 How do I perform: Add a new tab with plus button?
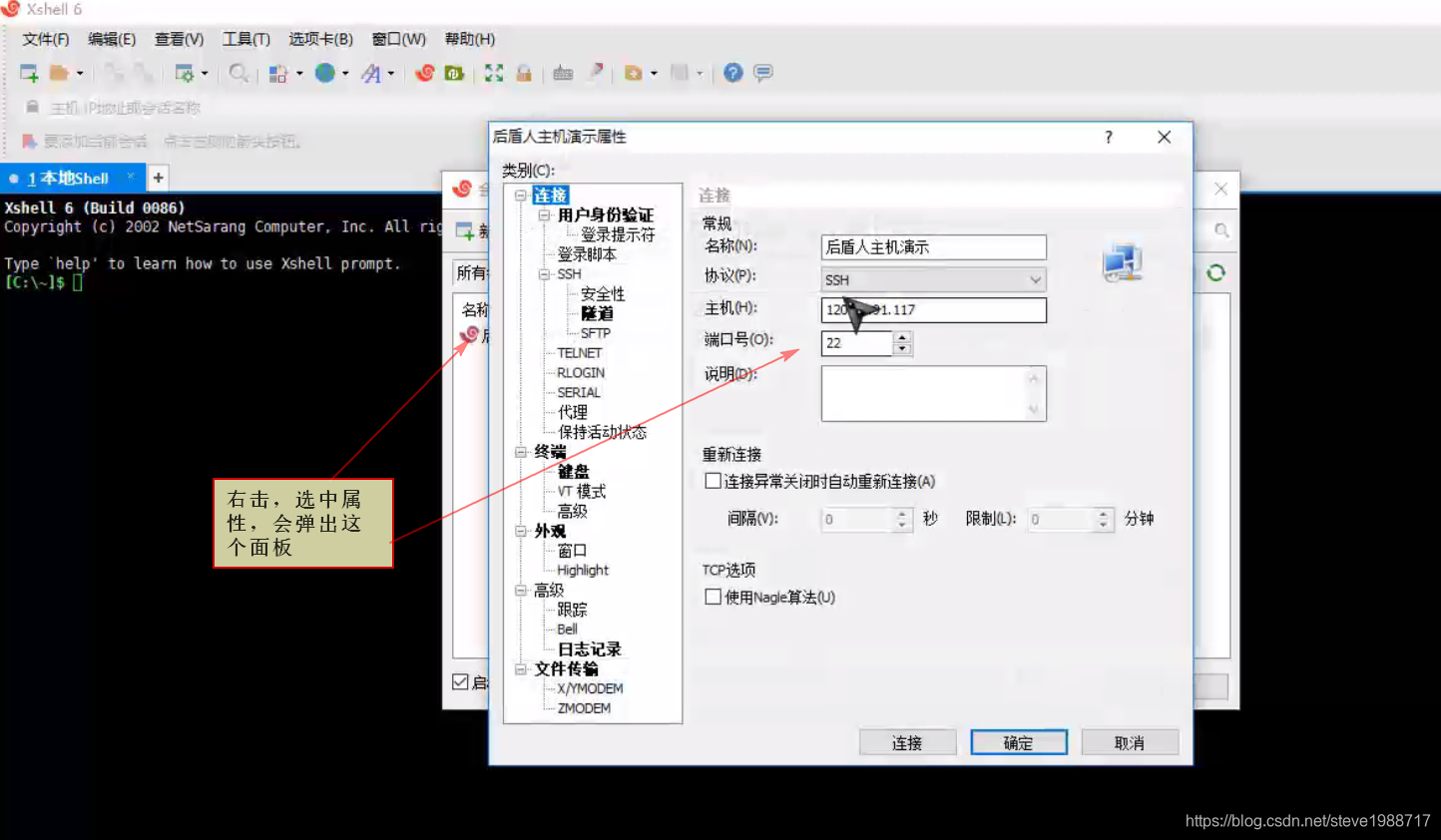(x=158, y=178)
